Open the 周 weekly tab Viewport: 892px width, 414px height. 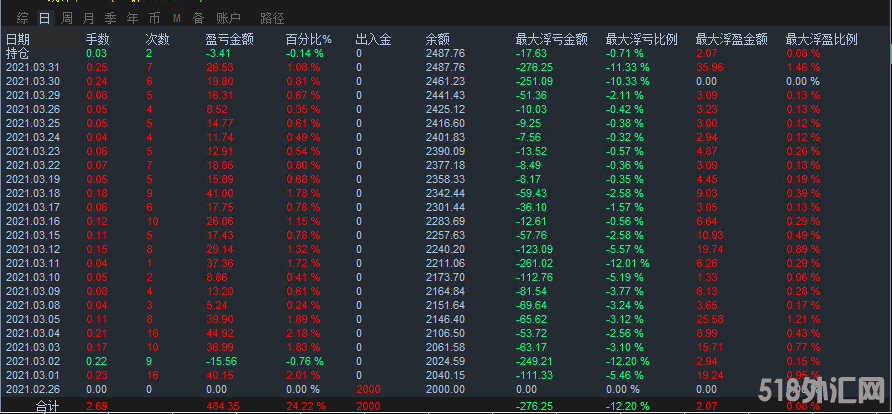click(66, 18)
